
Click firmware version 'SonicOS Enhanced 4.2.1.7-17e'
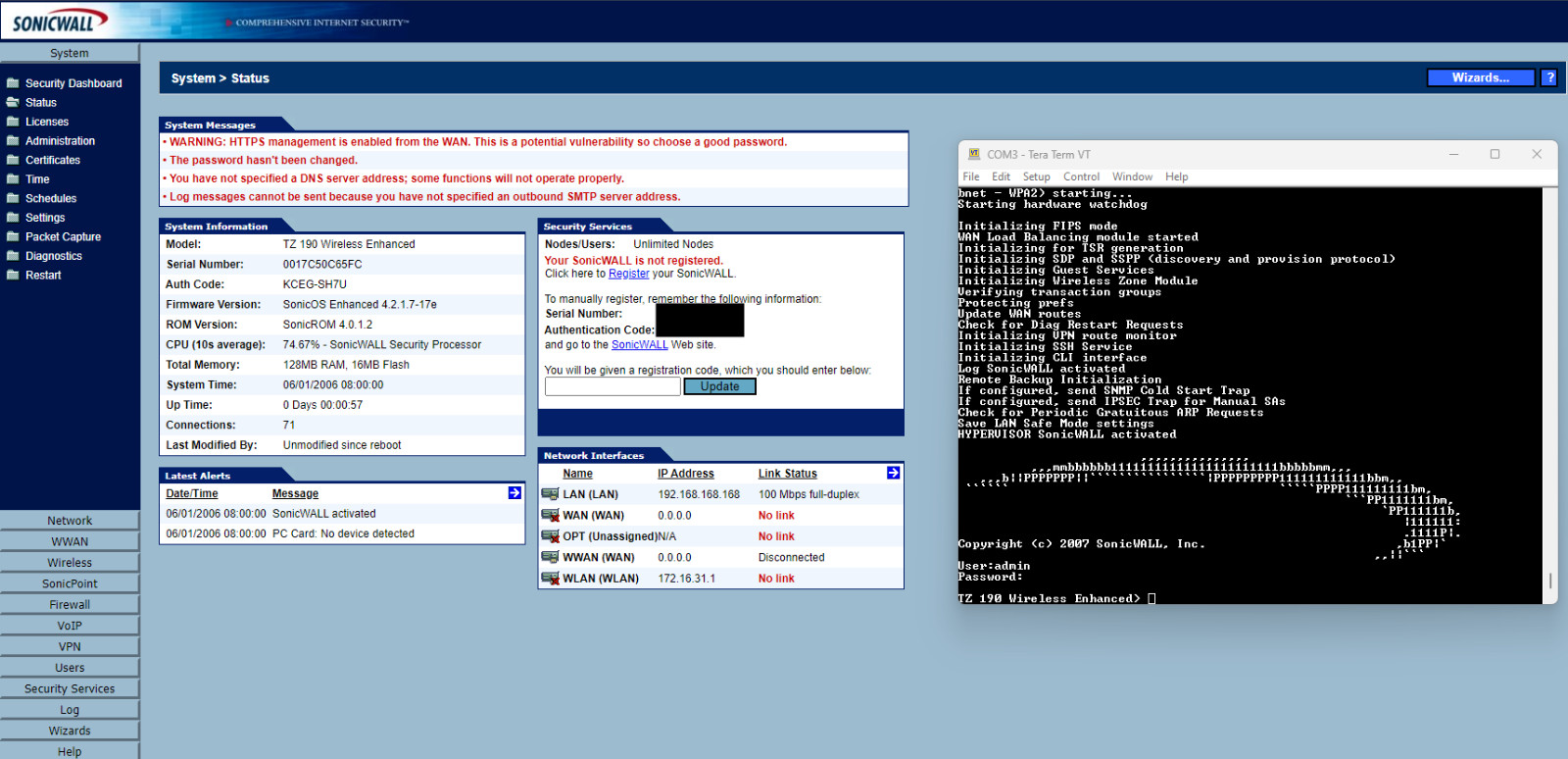point(360,305)
